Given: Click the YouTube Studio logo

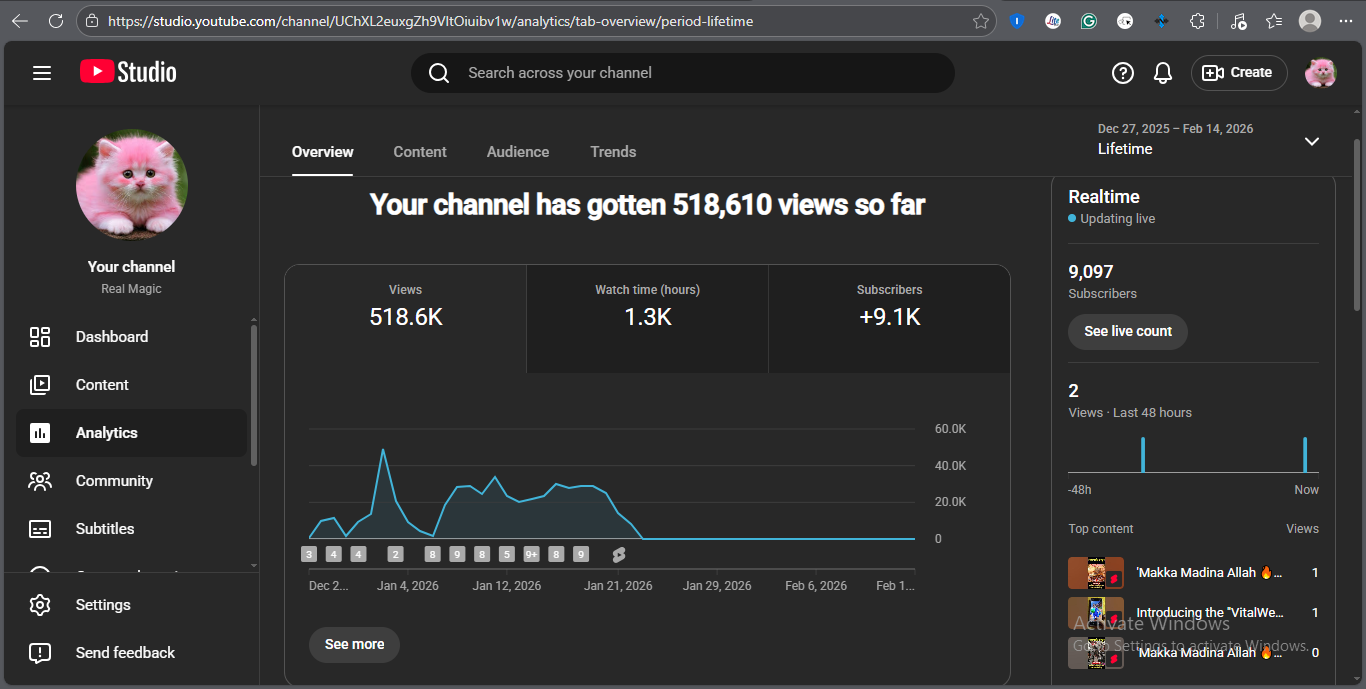Looking at the screenshot, I should click(x=128, y=72).
